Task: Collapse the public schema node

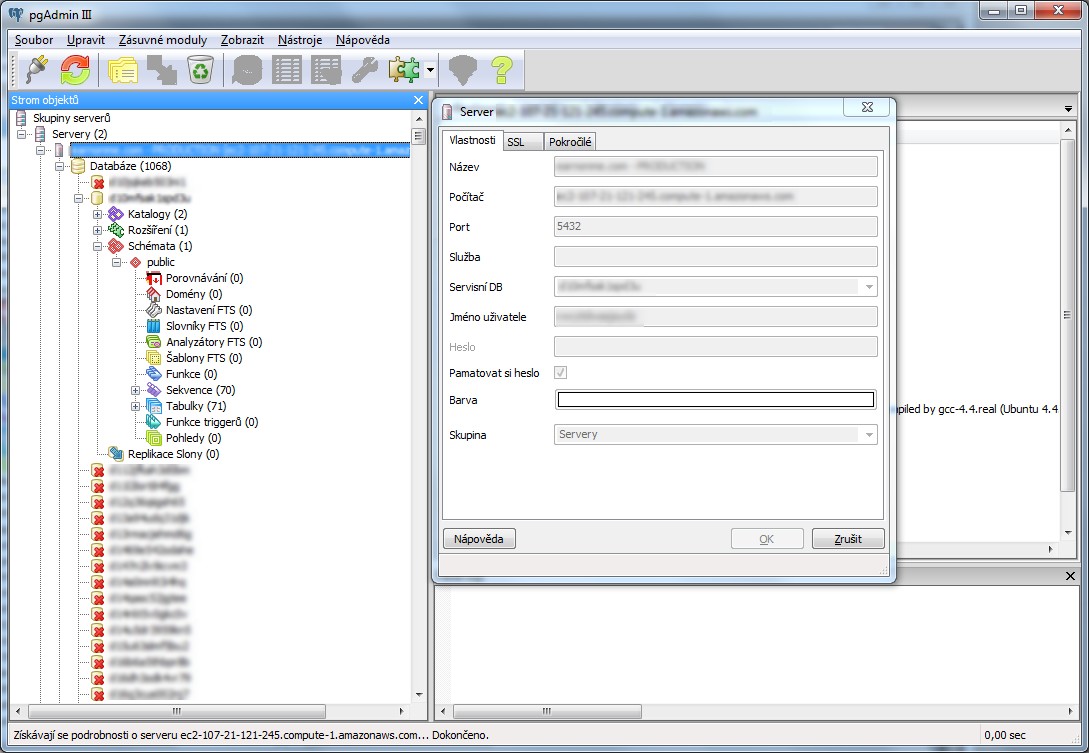Action: pos(117,262)
